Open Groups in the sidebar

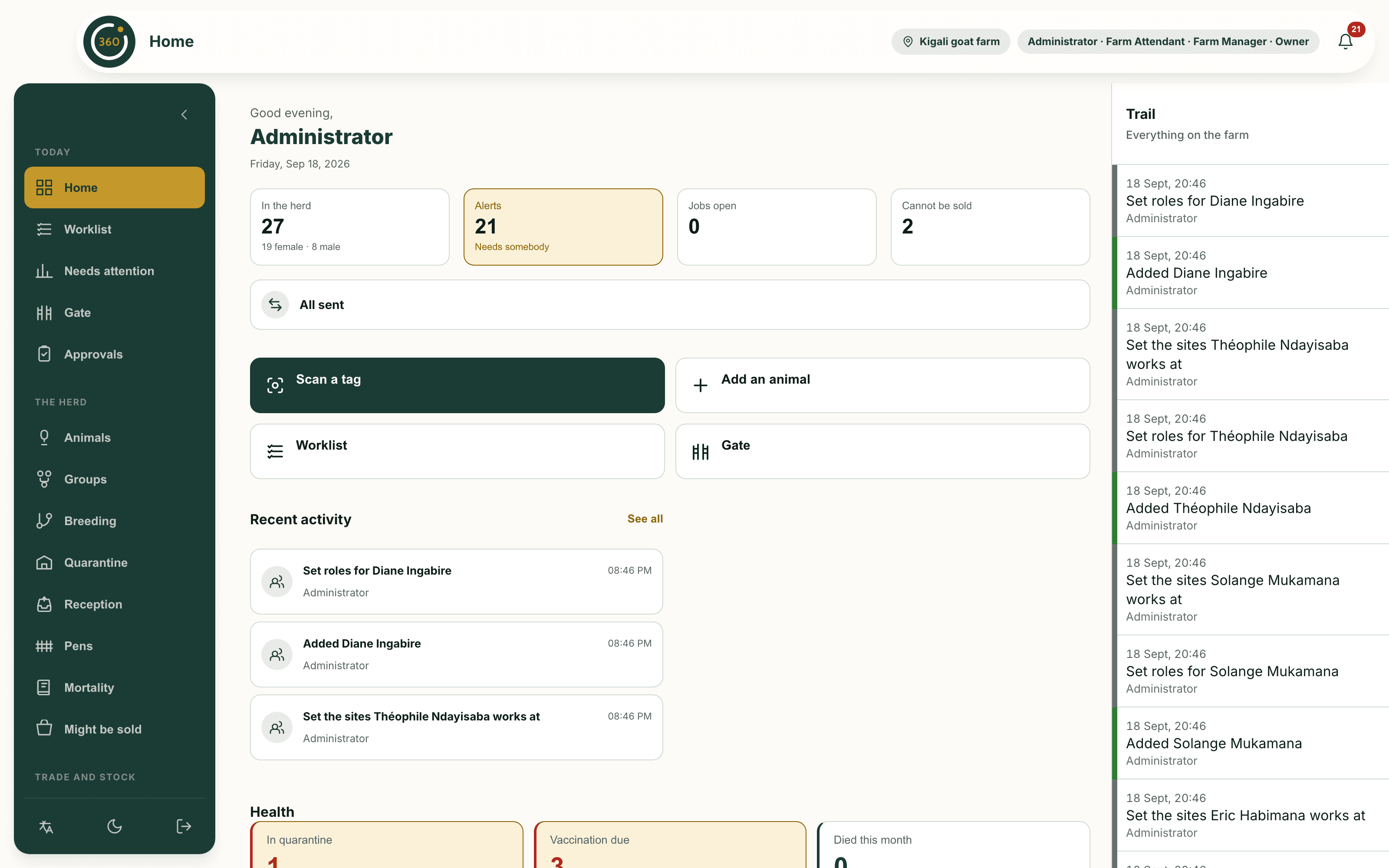(x=114, y=479)
